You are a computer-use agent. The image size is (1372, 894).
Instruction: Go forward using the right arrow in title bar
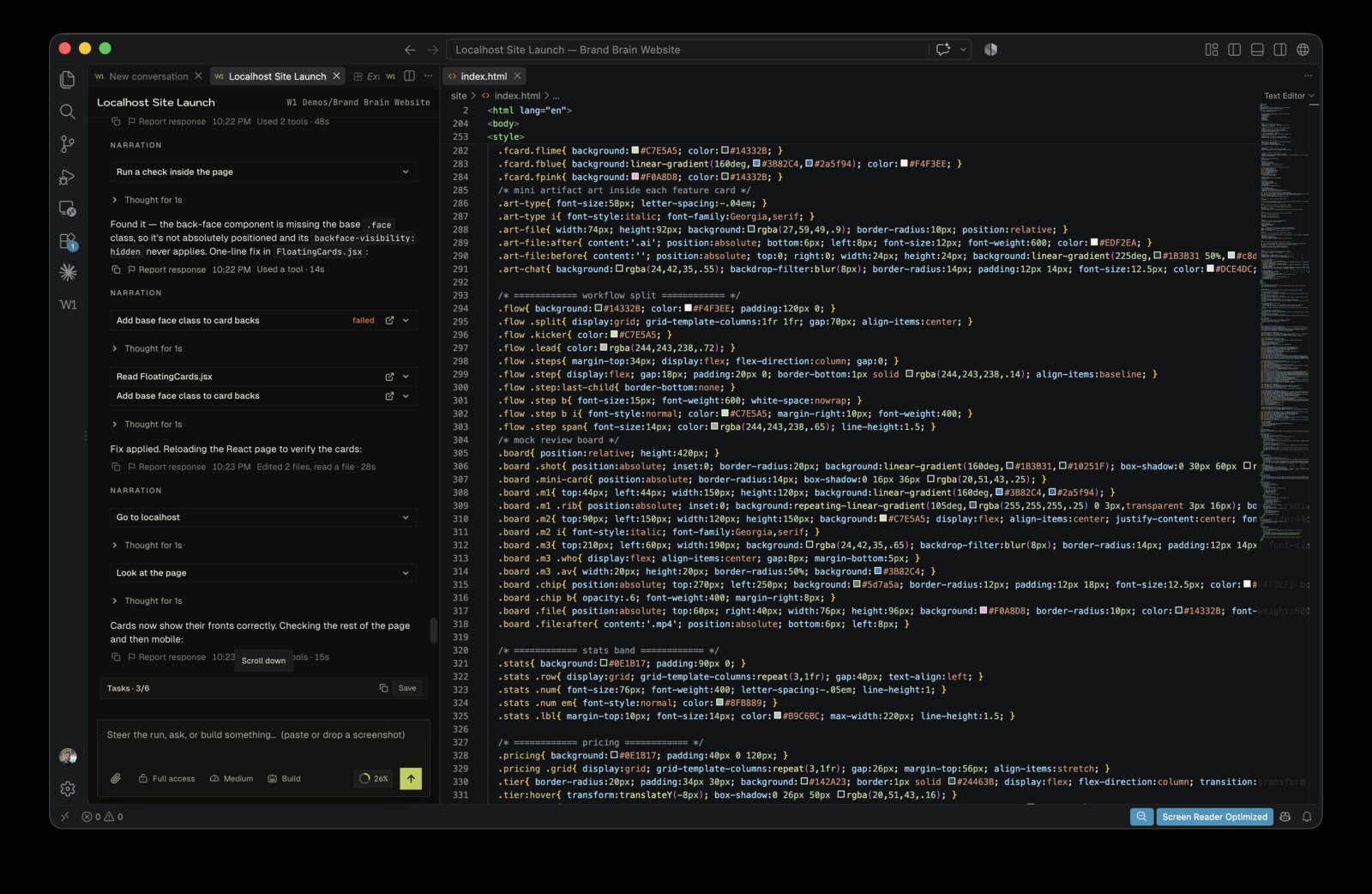pos(433,50)
